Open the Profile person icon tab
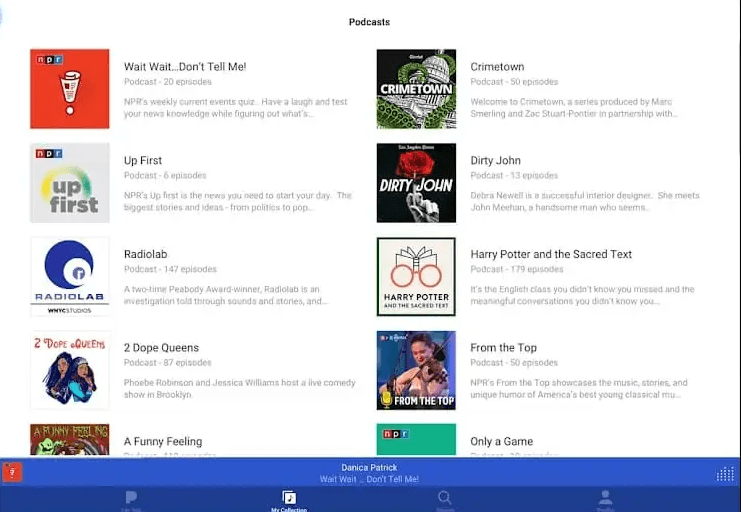741x512 pixels. 605,498
